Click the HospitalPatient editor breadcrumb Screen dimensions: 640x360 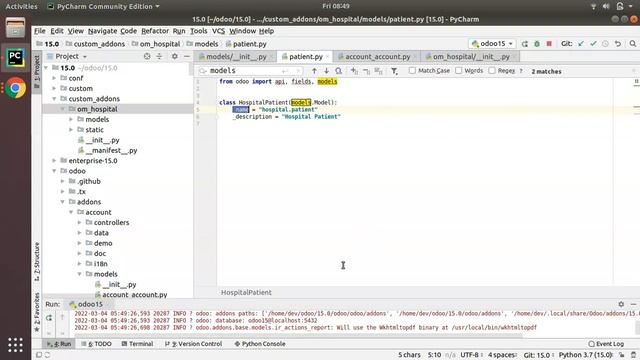click(x=246, y=293)
